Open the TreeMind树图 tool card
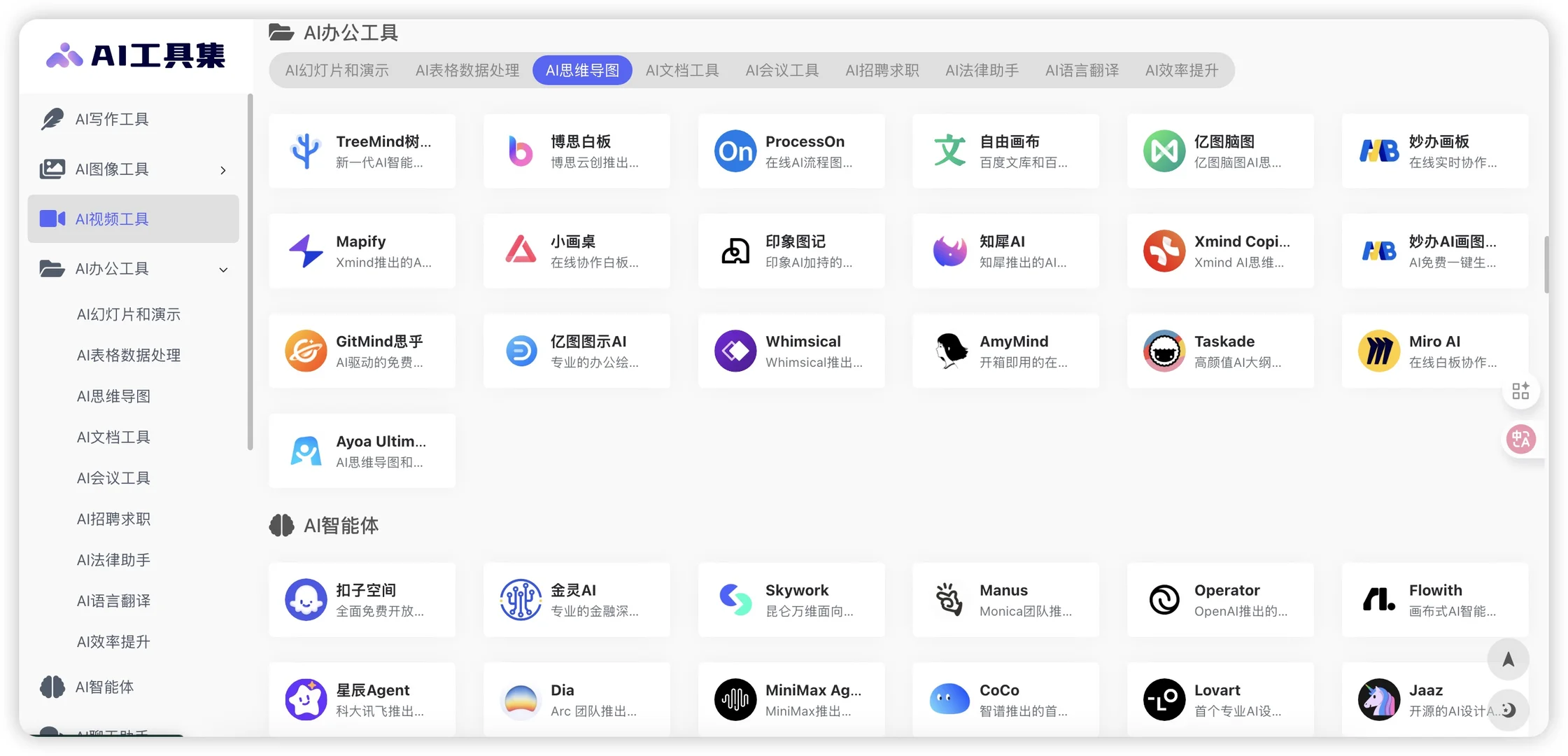Image resolution: width=1568 pixels, height=756 pixels. pos(362,150)
